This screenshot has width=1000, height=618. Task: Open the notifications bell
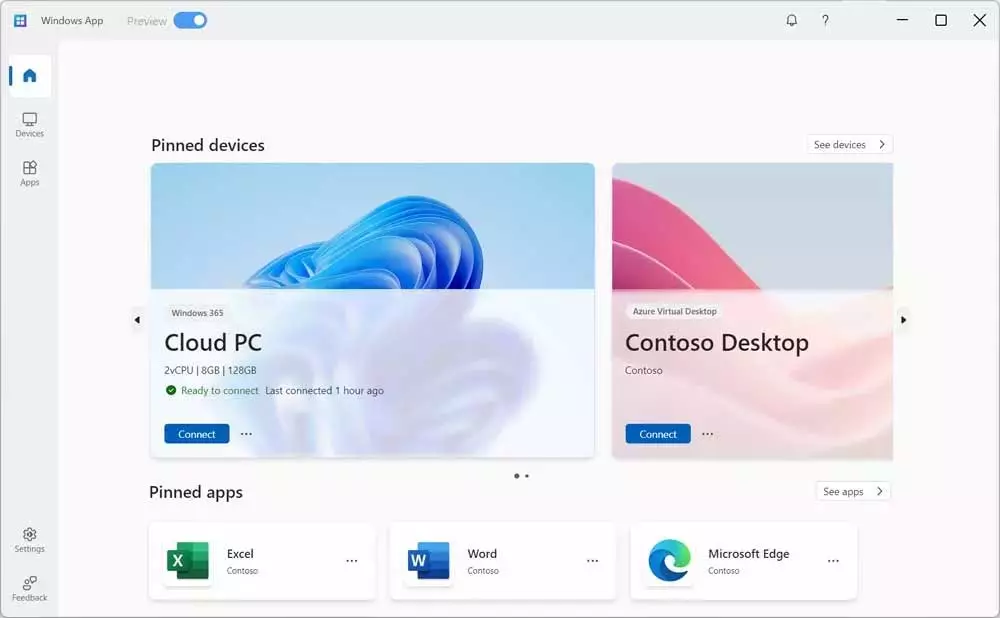coord(791,20)
